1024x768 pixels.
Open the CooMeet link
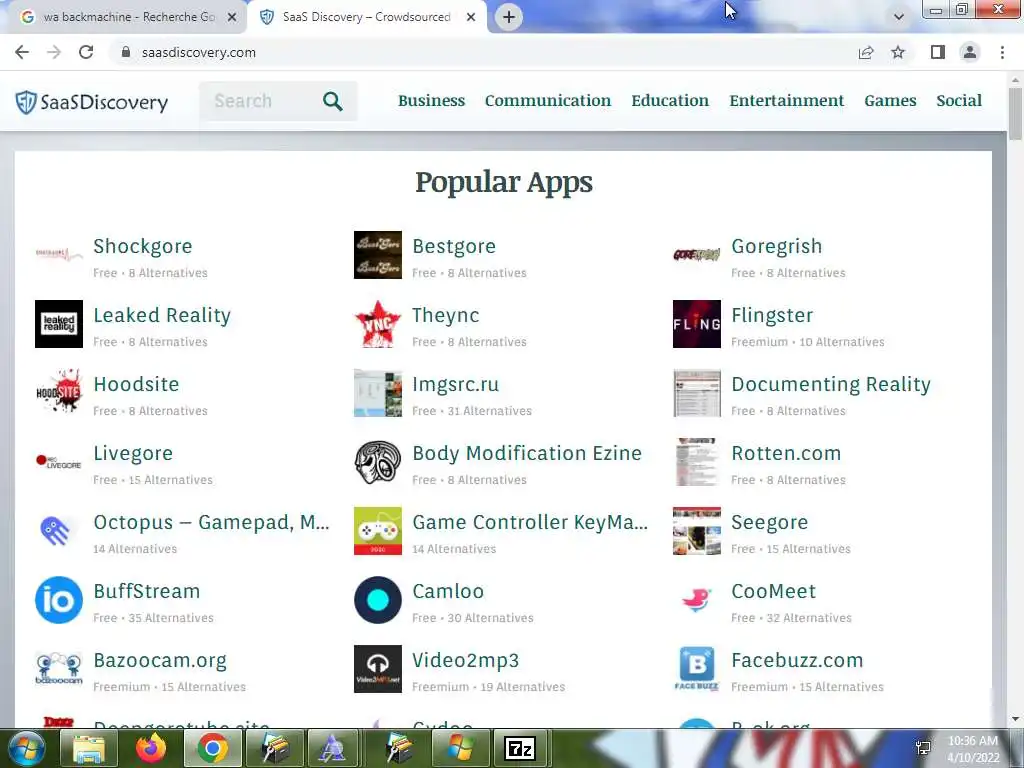tap(773, 591)
